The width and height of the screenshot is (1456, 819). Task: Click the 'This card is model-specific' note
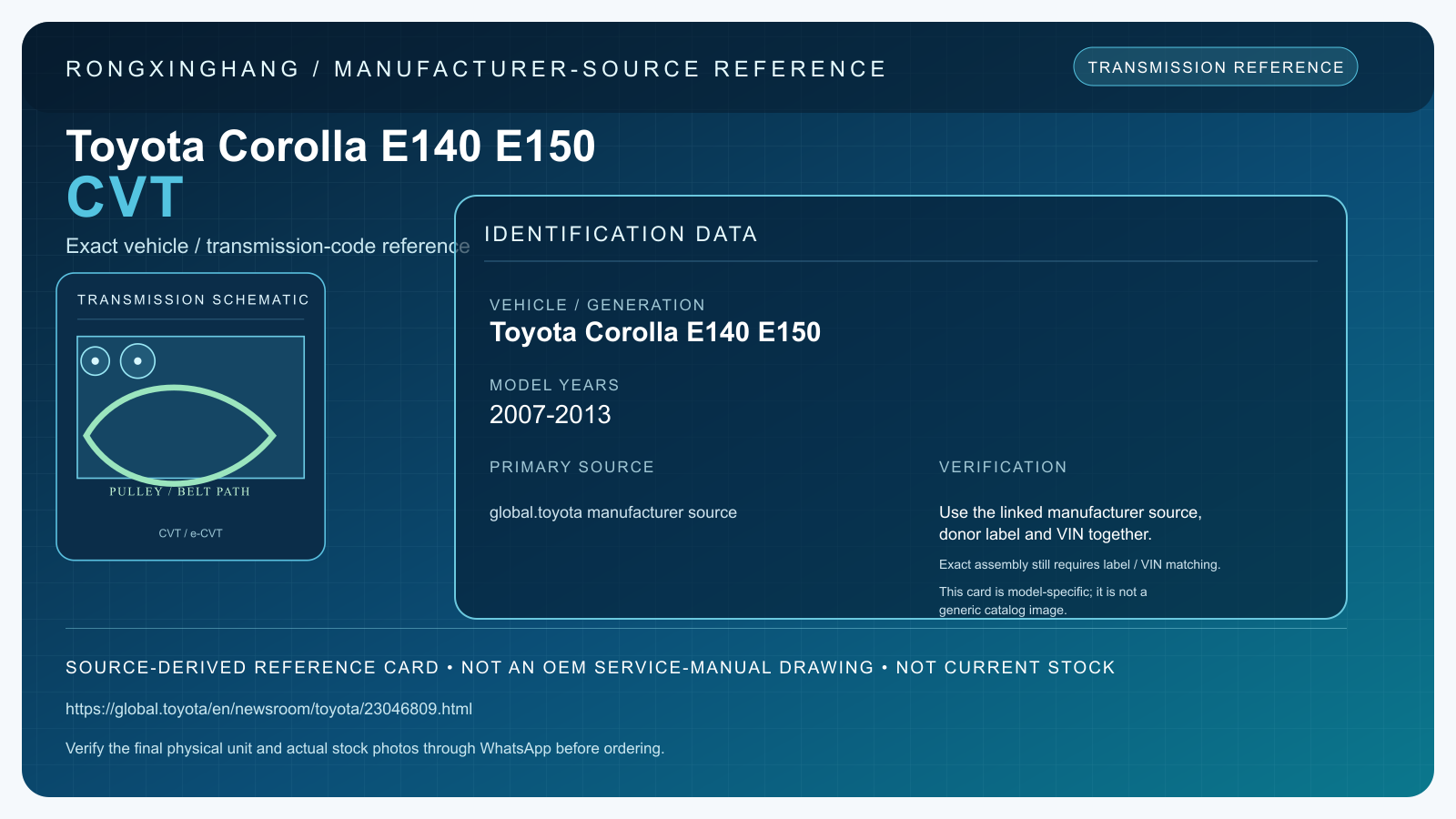click(1043, 601)
